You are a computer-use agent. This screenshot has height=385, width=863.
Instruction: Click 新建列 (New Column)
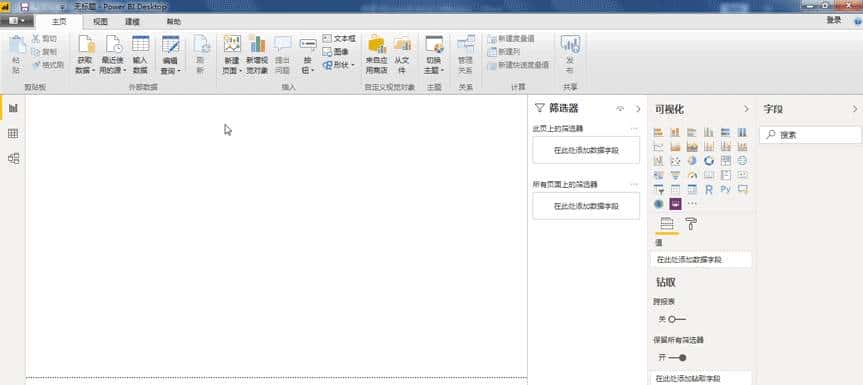click(x=504, y=52)
